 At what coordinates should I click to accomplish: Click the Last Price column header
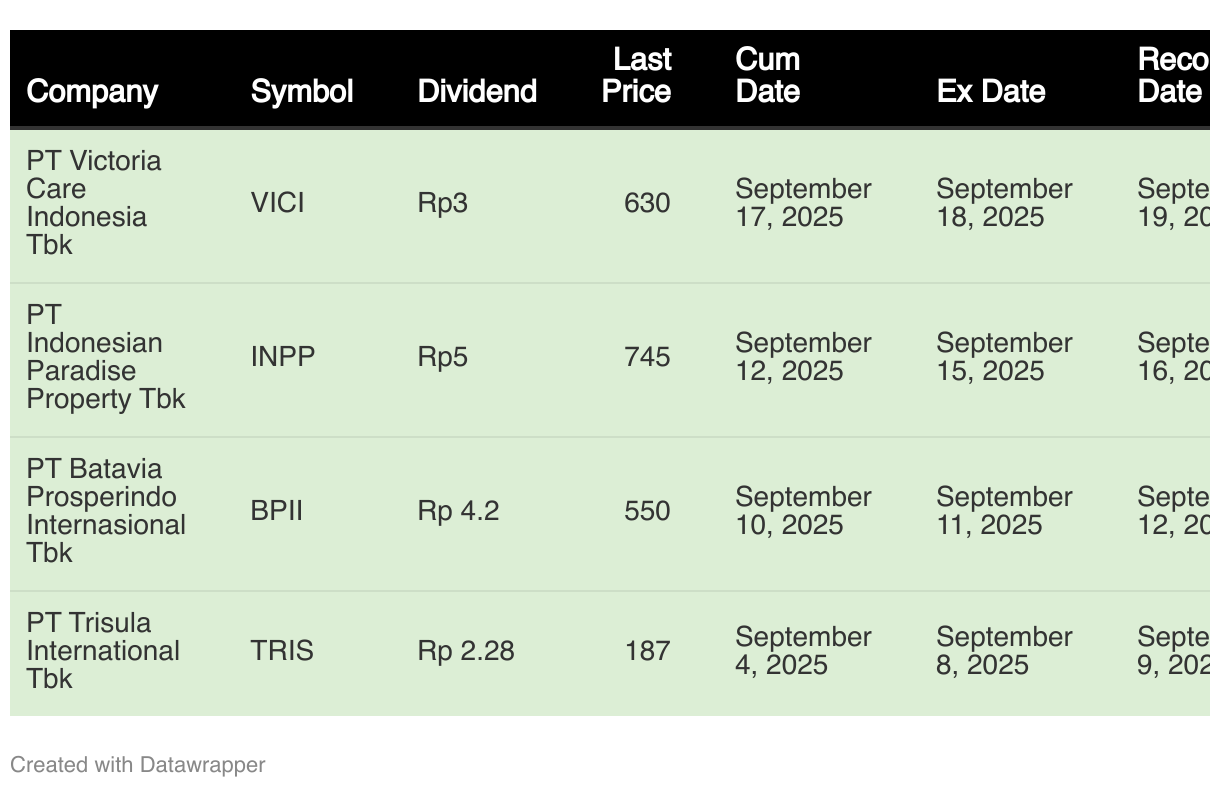(637, 75)
